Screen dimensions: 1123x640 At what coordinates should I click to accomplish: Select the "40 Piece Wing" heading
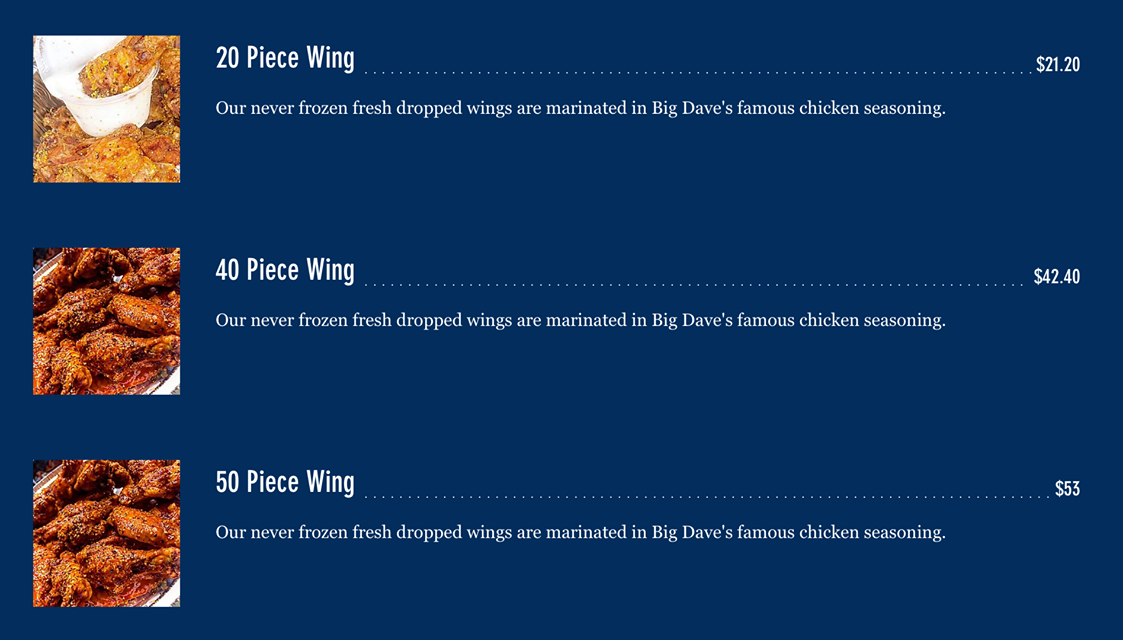coord(285,270)
